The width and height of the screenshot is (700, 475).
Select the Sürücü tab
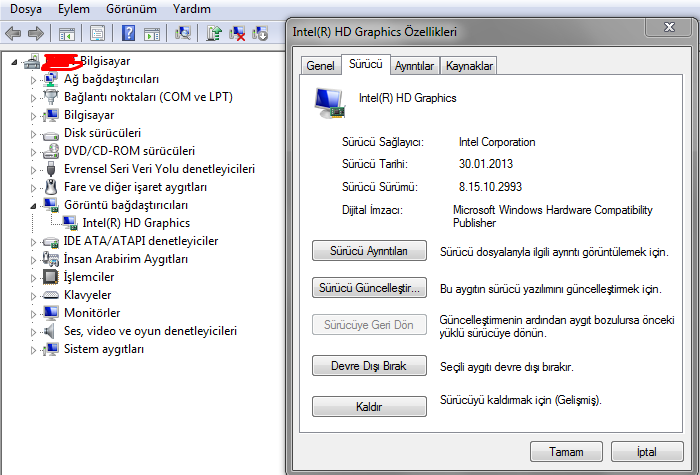(x=366, y=64)
